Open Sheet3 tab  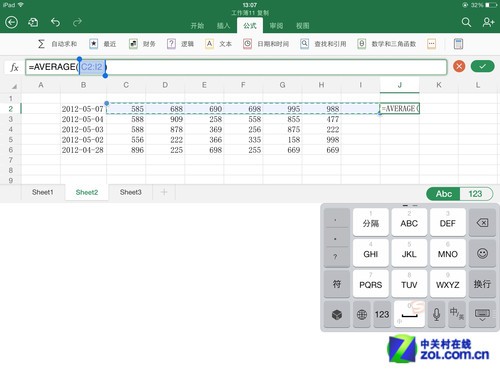point(131,192)
